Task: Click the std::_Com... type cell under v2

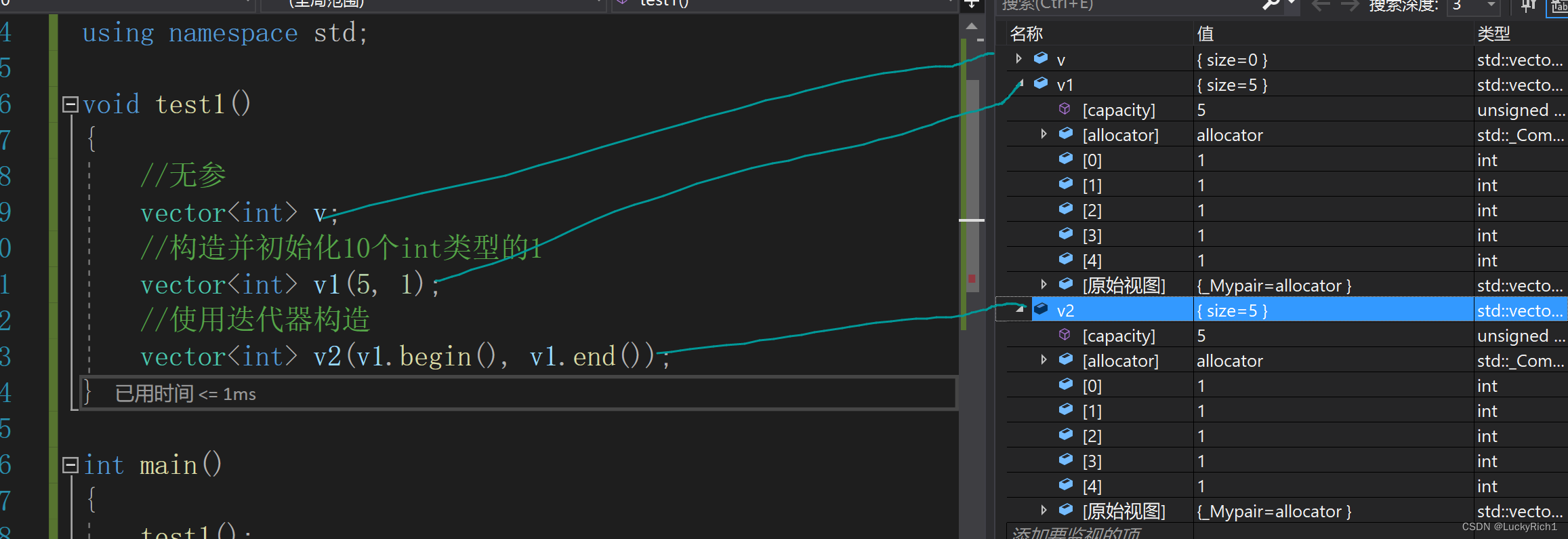Action: (x=1521, y=361)
